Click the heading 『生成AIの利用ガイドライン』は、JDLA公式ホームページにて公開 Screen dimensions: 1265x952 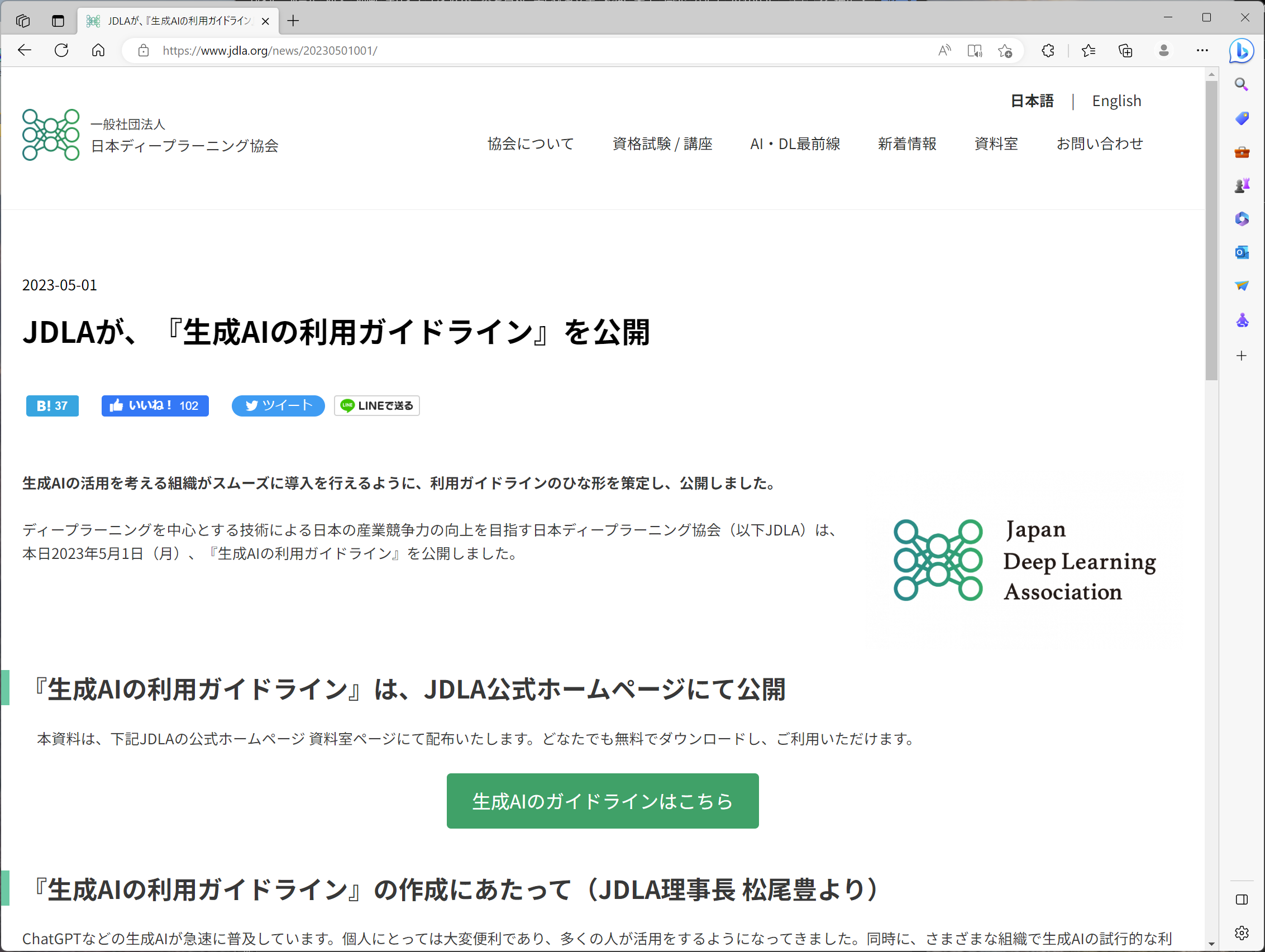pyautogui.click(x=409, y=689)
